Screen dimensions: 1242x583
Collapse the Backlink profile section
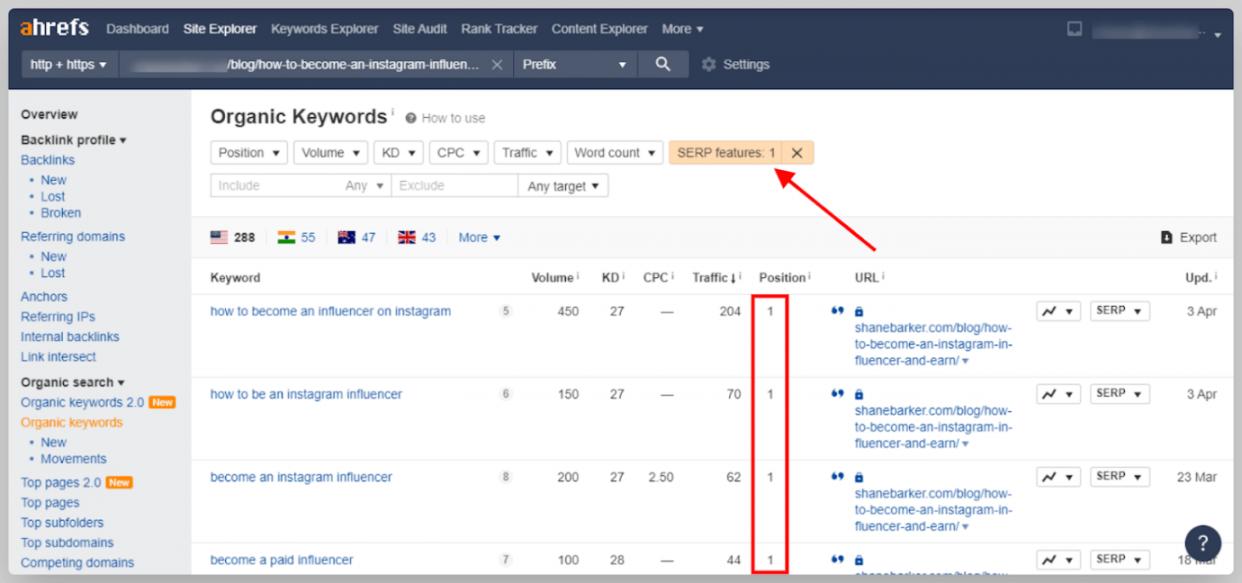(74, 140)
